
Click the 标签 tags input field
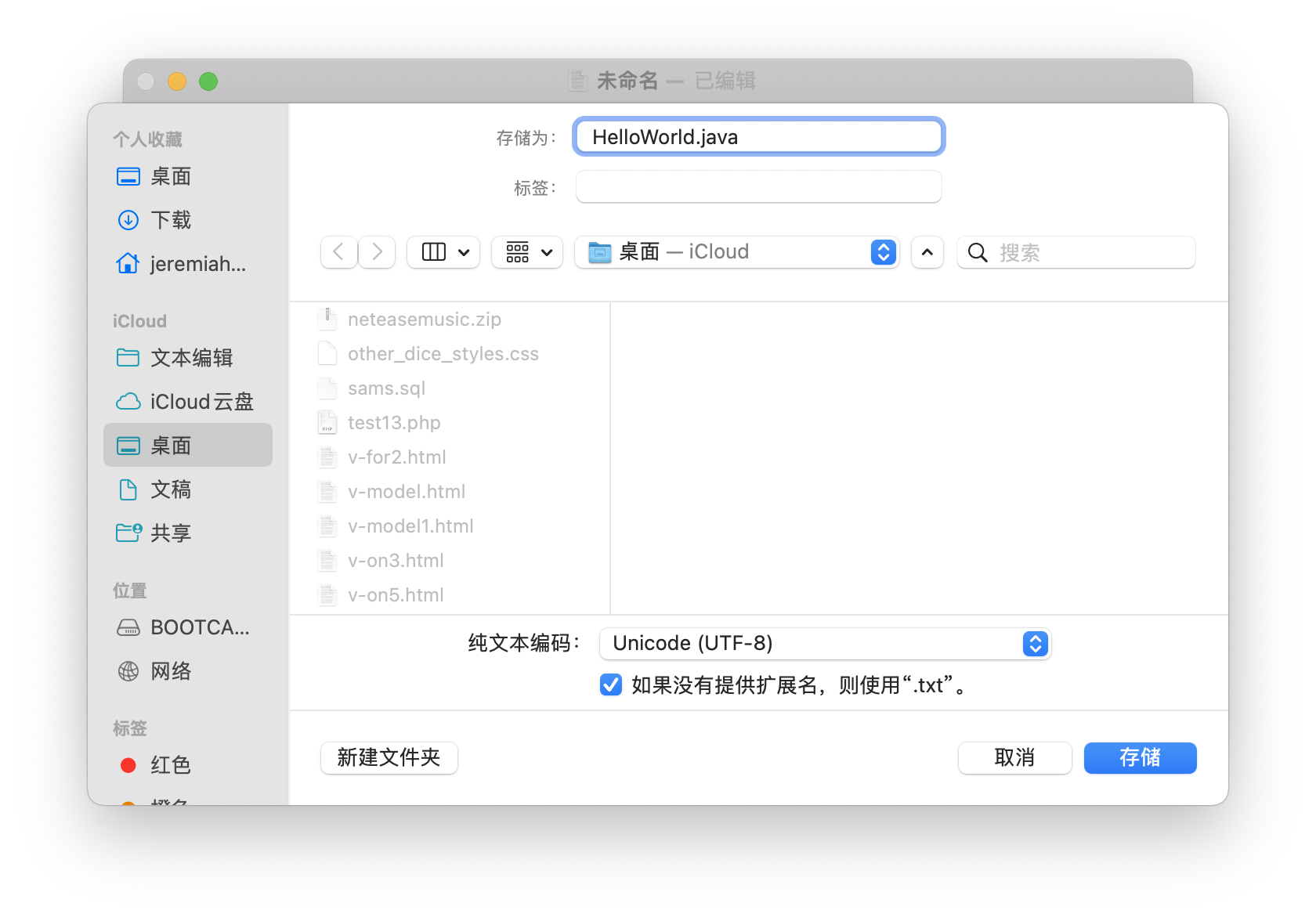tap(758, 187)
